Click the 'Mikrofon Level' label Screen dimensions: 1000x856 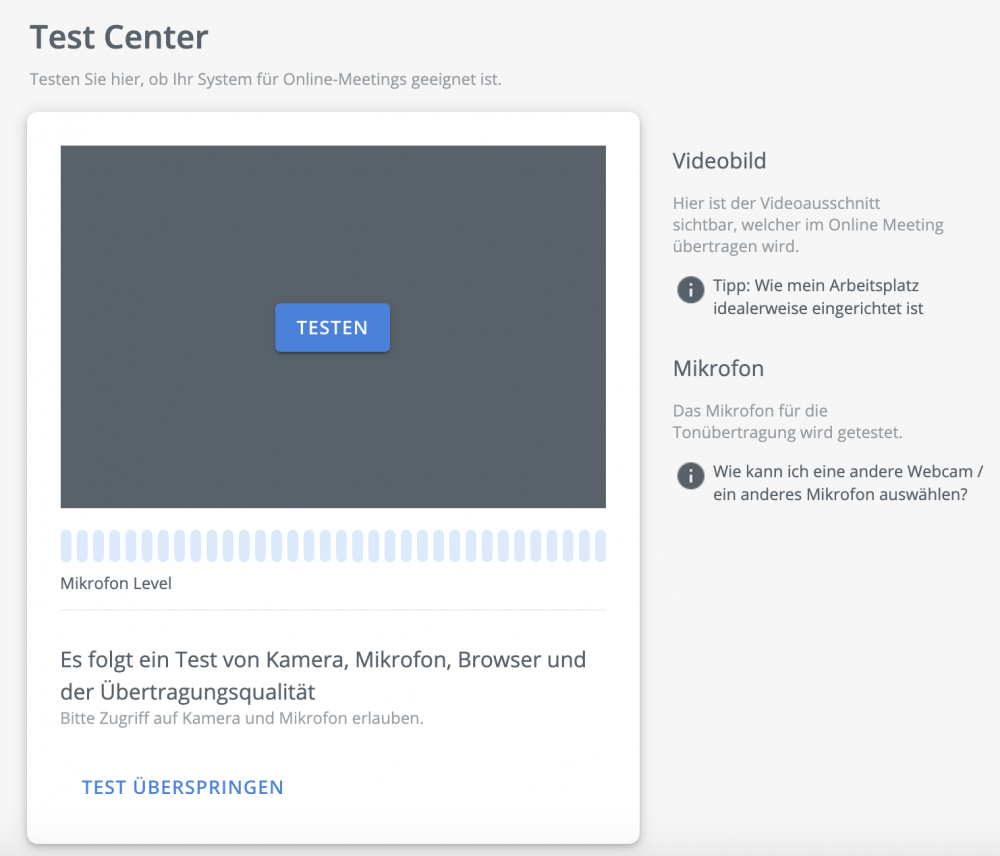(116, 583)
